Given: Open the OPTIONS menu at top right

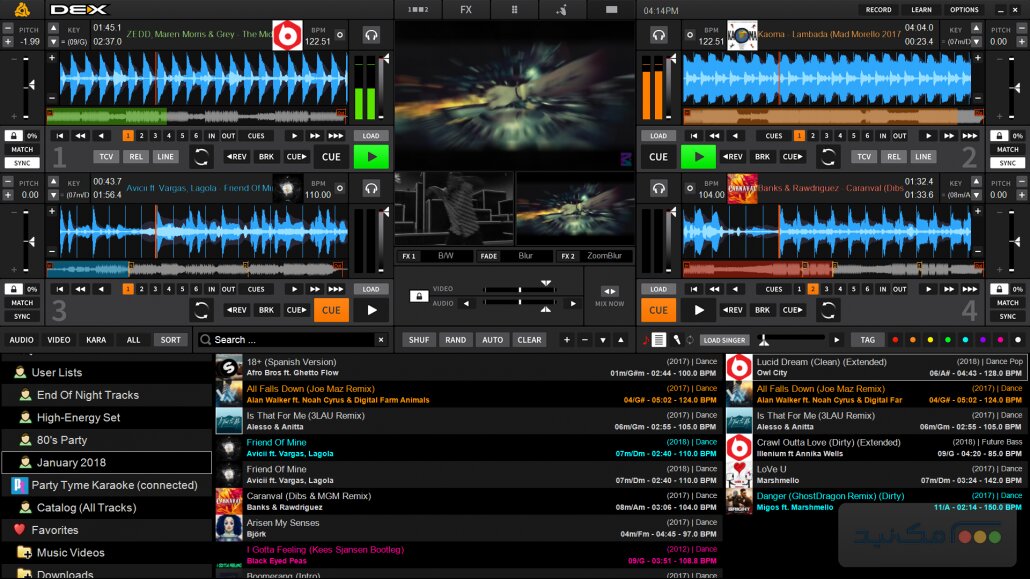Looking at the screenshot, I should click(x=965, y=9).
